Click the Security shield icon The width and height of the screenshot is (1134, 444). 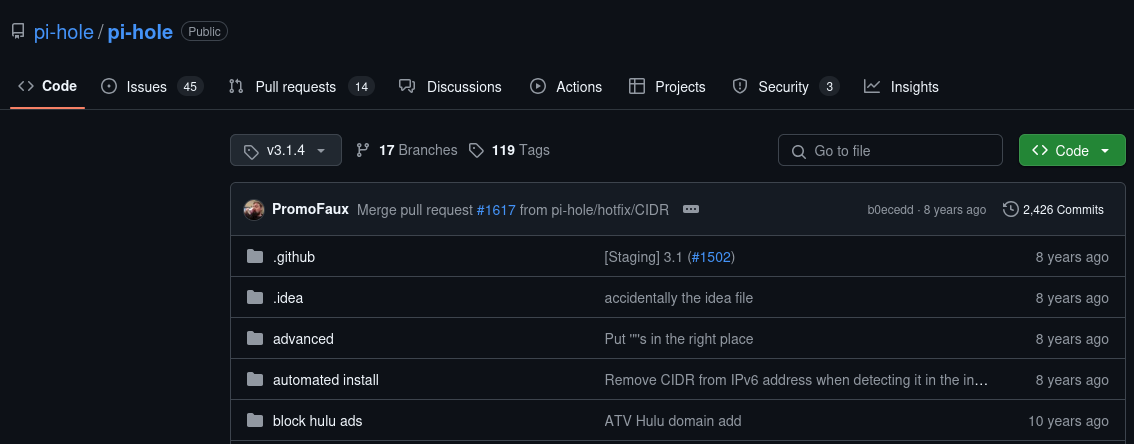pos(740,87)
